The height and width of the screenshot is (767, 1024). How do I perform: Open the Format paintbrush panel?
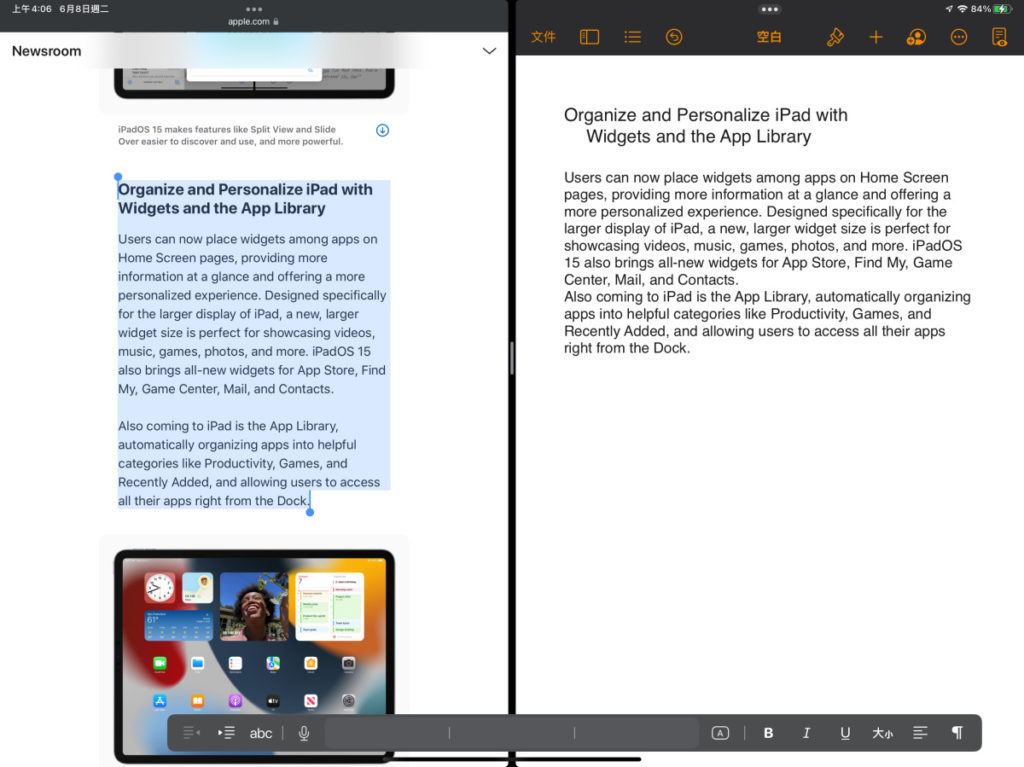pos(835,37)
